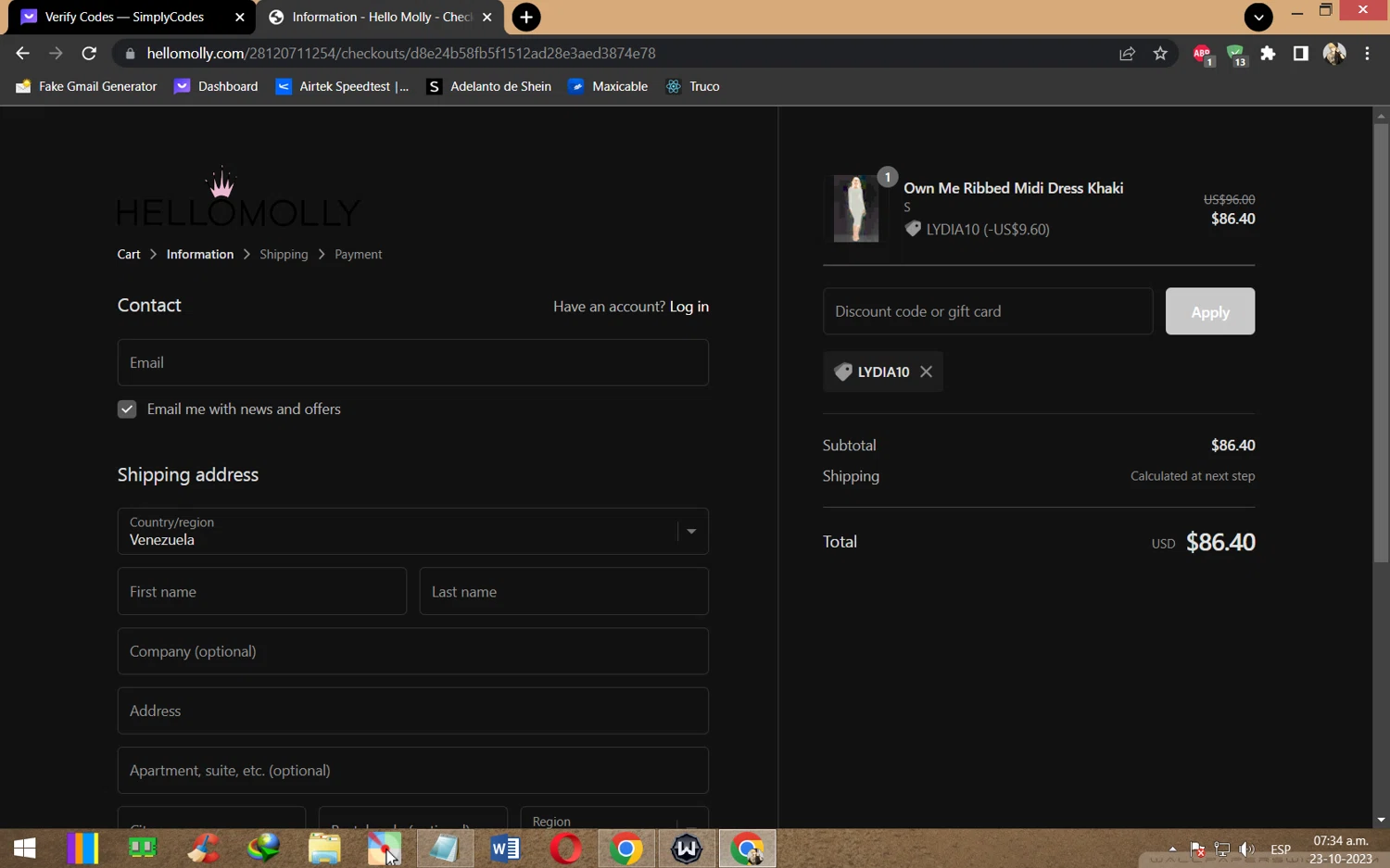Click the Apartment, suite field
This screenshot has width=1390, height=868.
coord(413,770)
